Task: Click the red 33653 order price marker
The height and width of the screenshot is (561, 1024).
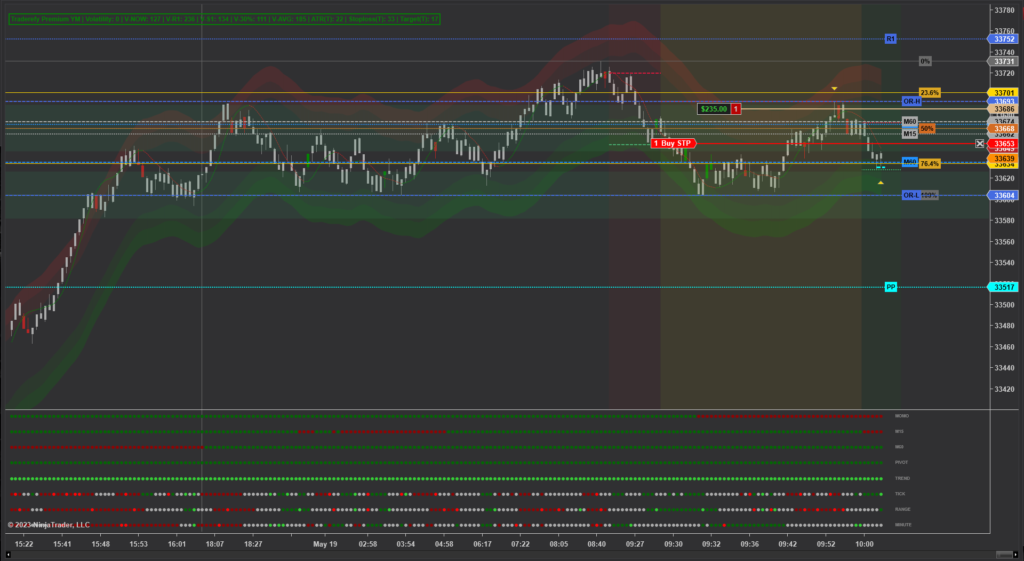Action: coord(1004,144)
